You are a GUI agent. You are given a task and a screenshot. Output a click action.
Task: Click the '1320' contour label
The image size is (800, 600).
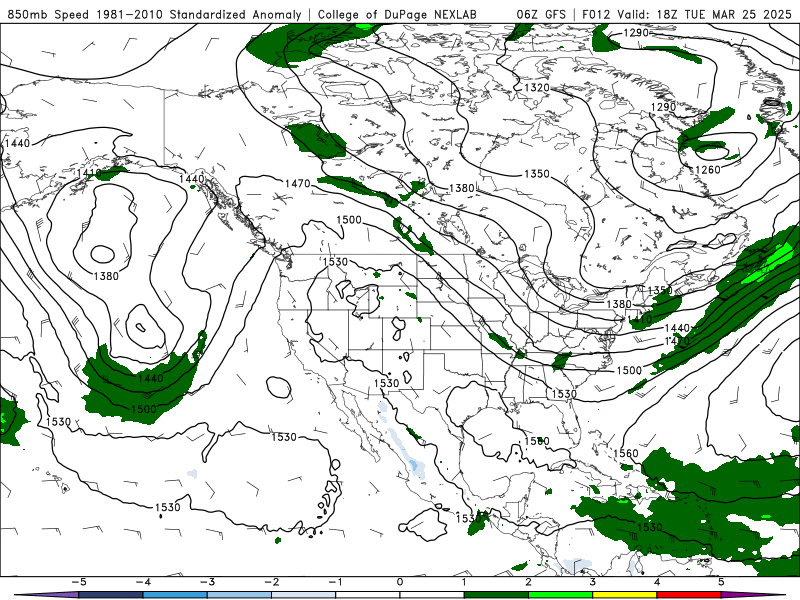coord(537,87)
